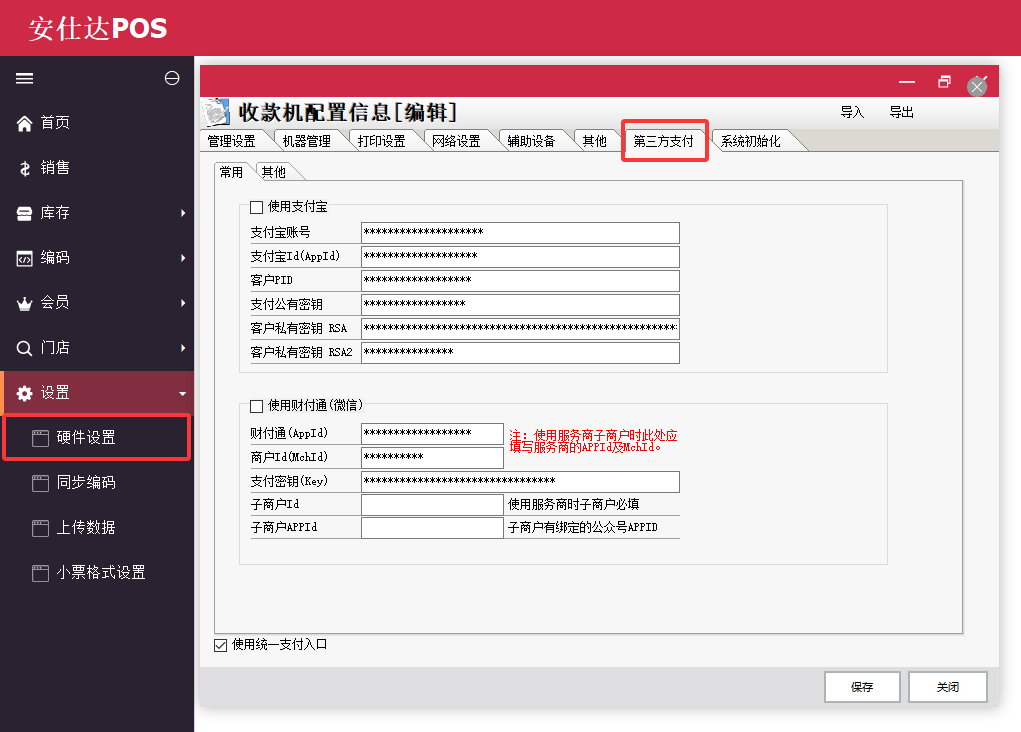Click the 支付公有密钥 input field
This screenshot has width=1021, height=732.
pos(520,305)
